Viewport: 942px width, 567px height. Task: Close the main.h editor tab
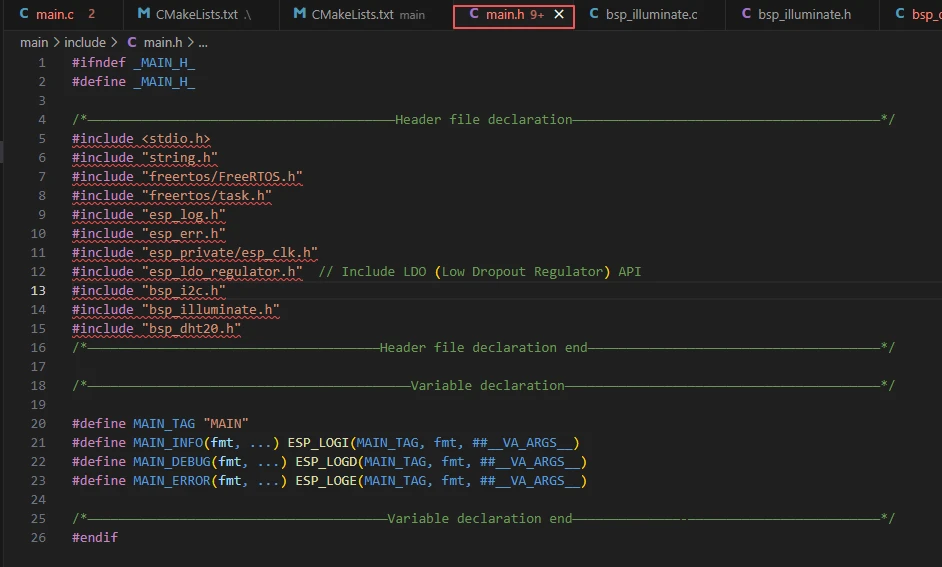[x=559, y=15]
